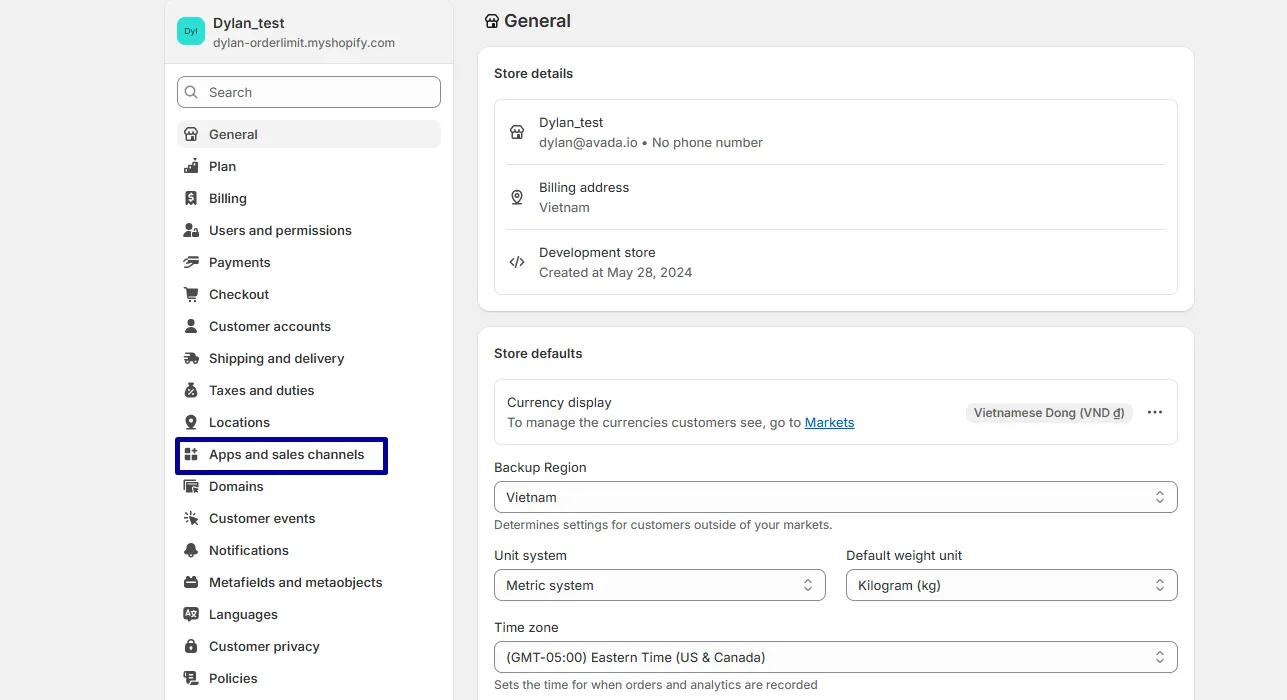Click the Store details heading text

tap(534, 73)
